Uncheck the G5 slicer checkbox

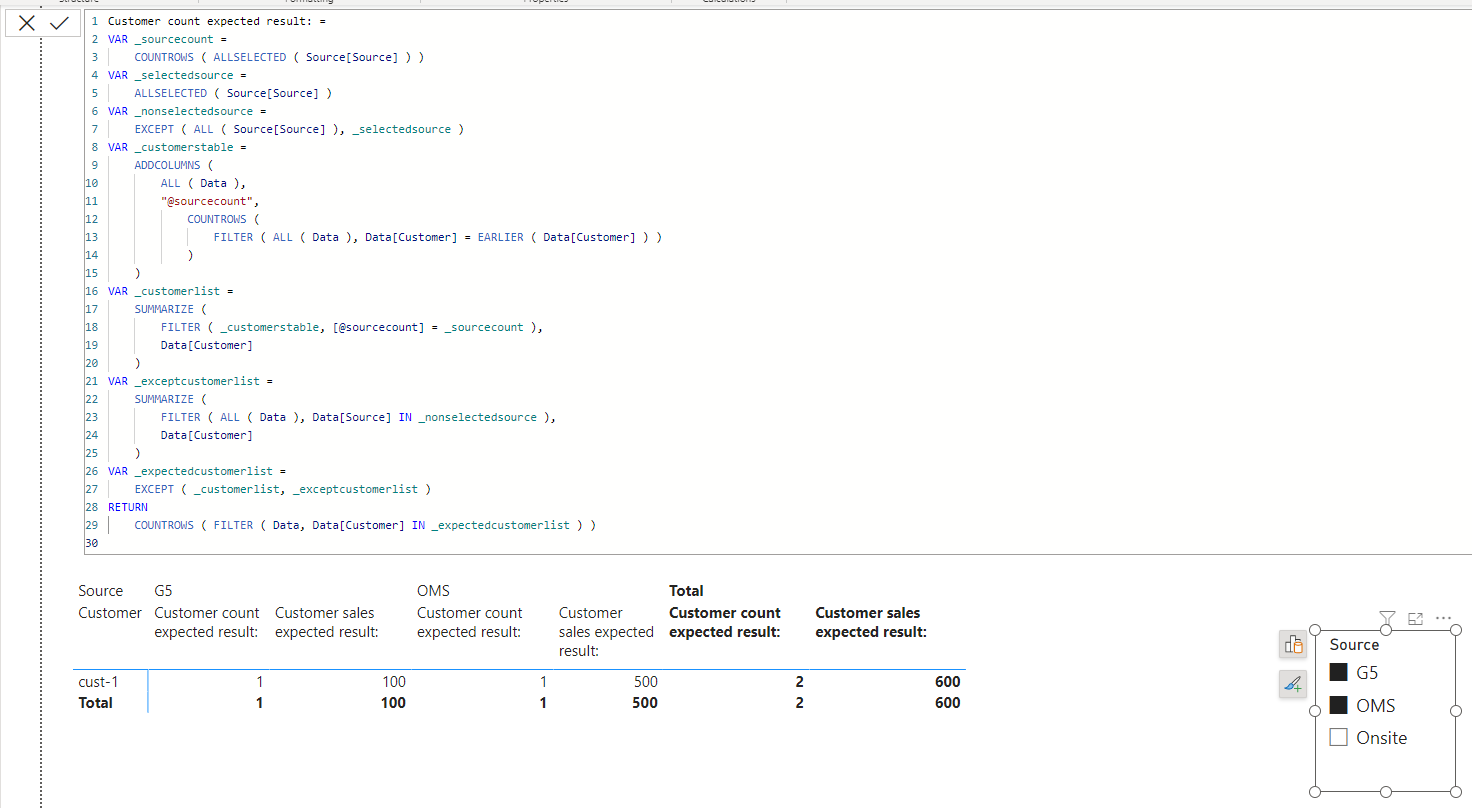pos(1338,672)
